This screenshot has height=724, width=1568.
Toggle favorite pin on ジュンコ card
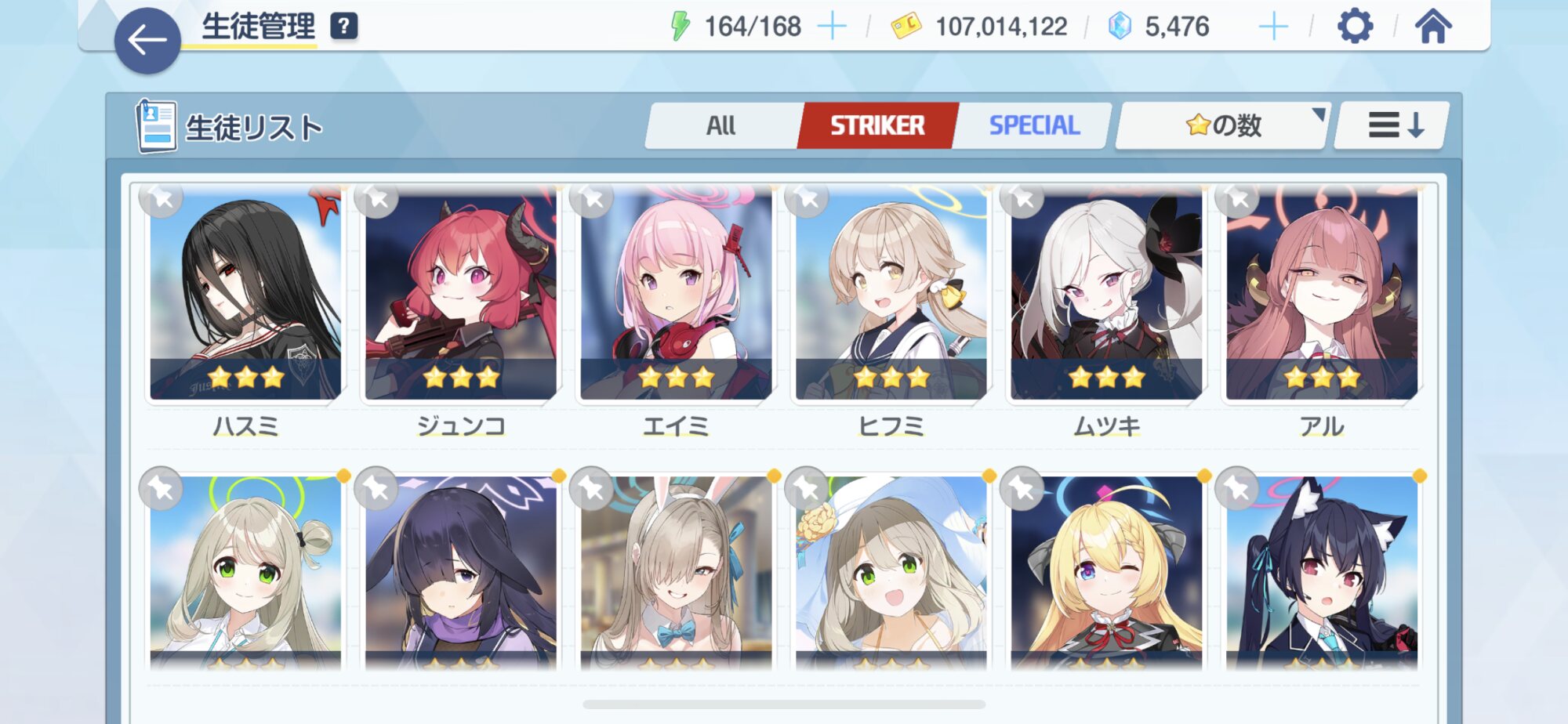tap(376, 199)
